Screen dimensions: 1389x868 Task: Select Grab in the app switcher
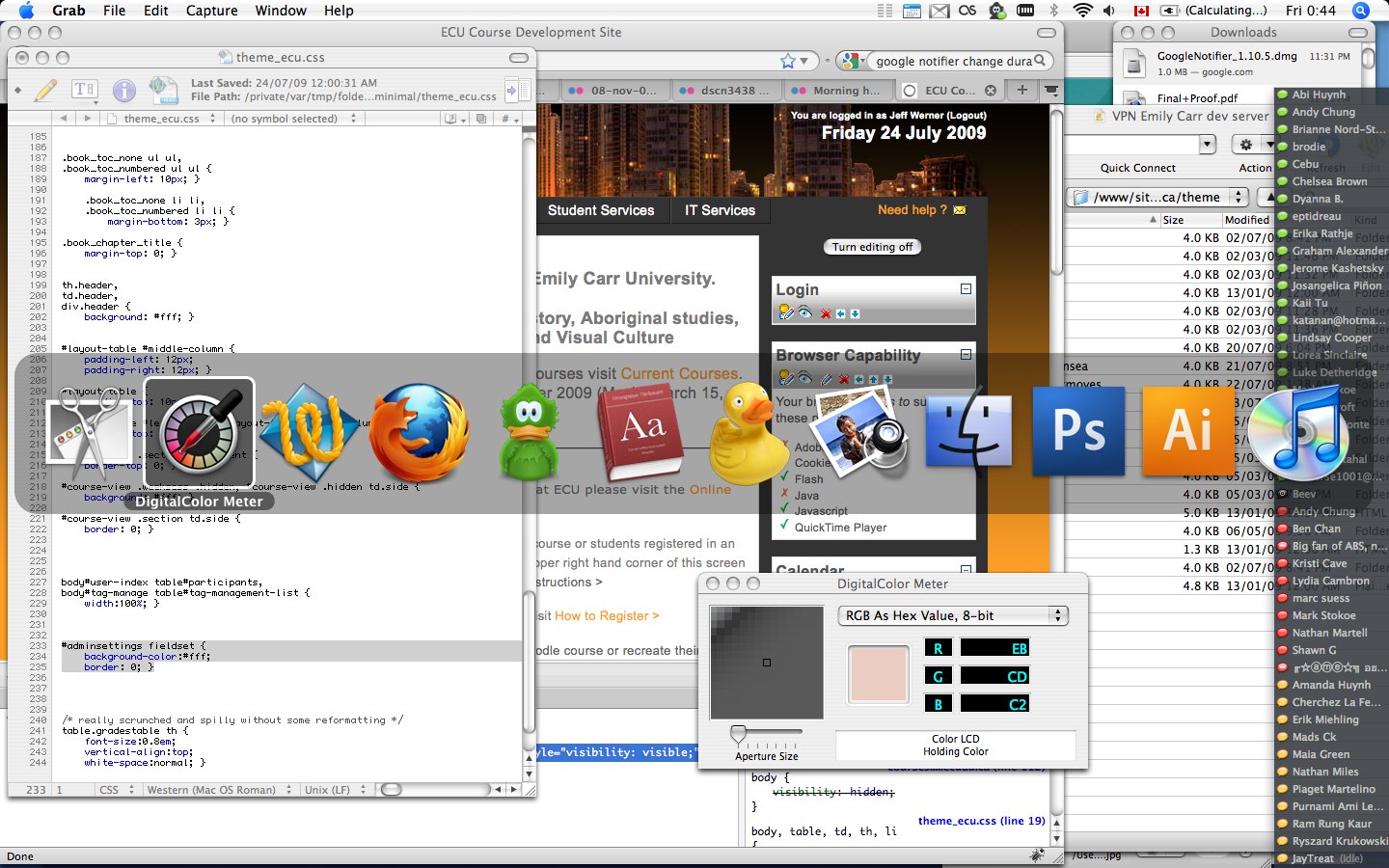(90, 432)
